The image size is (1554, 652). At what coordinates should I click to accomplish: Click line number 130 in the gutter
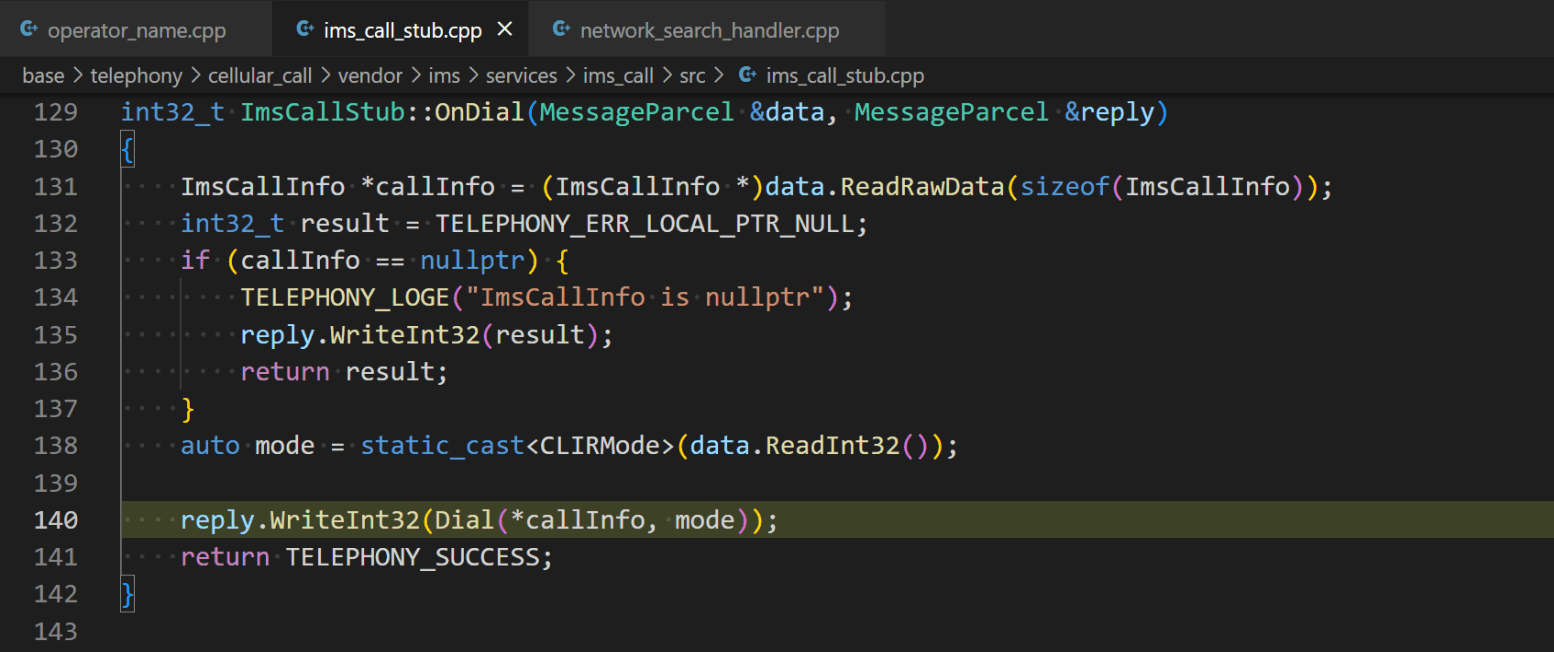56,149
